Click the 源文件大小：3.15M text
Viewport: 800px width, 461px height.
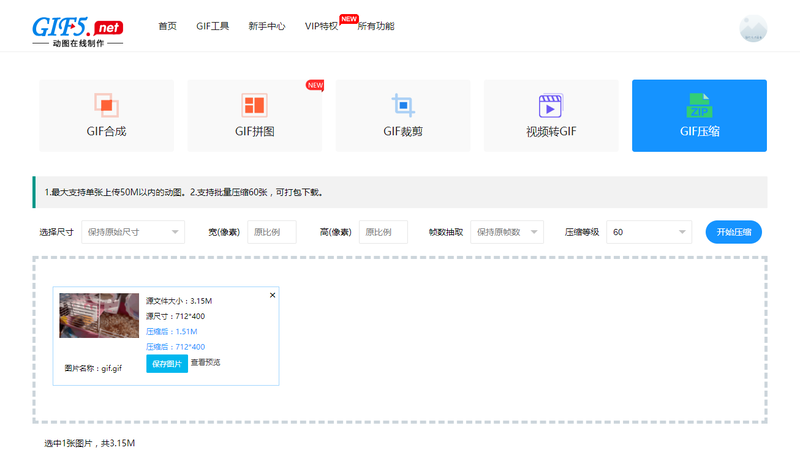179,301
